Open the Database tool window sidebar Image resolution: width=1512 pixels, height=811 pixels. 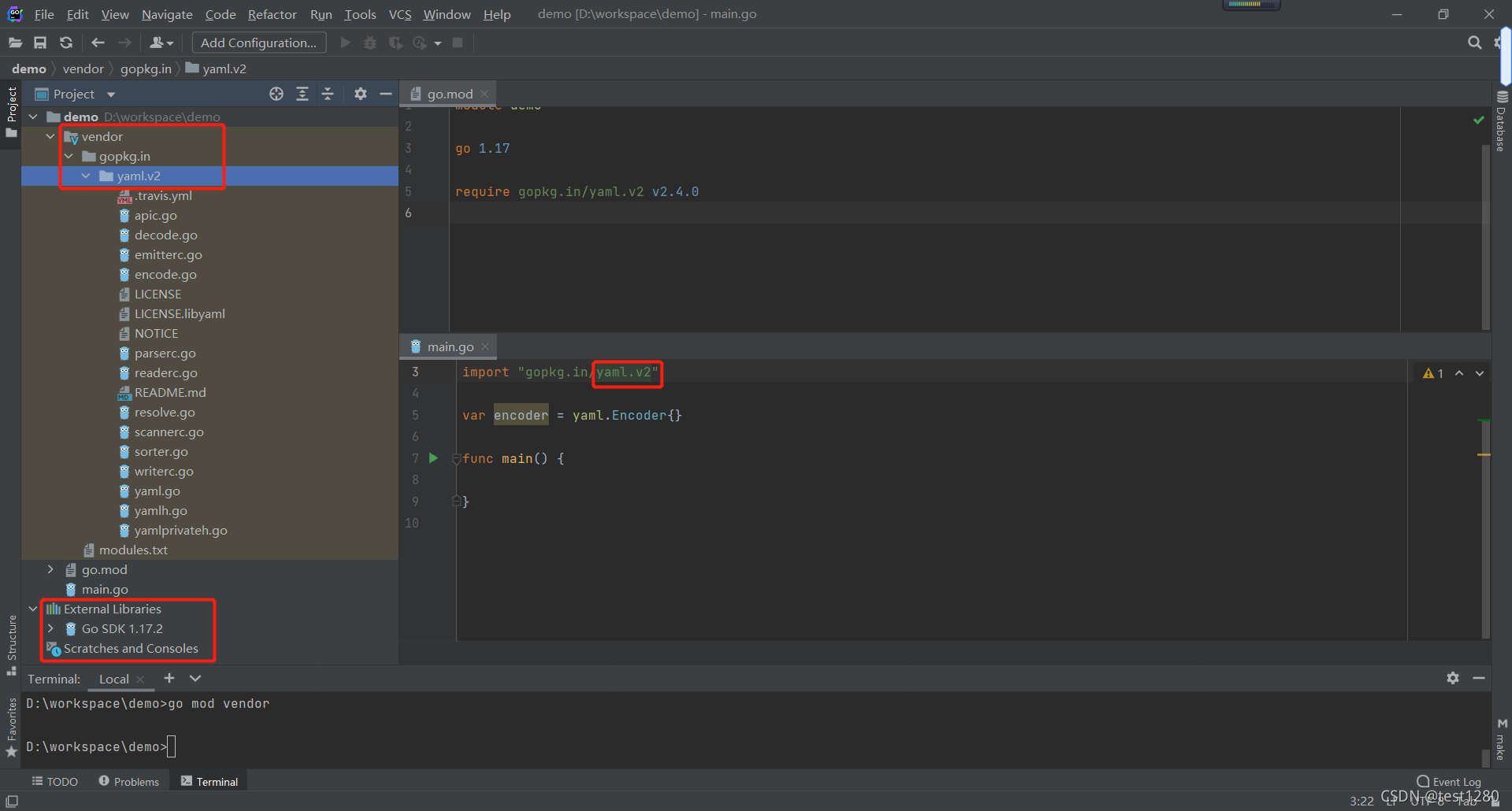pyautogui.click(x=1502, y=120)
